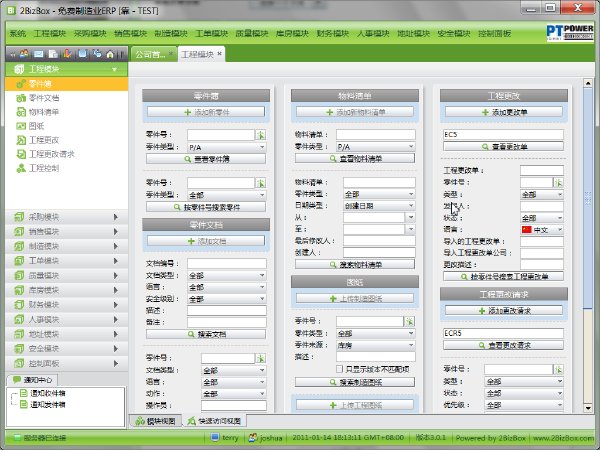Click part picker icon above 搜索文档 lower 文档类型
The width and height of the screenshot is (600, 450).
click(x=261, y=358)
